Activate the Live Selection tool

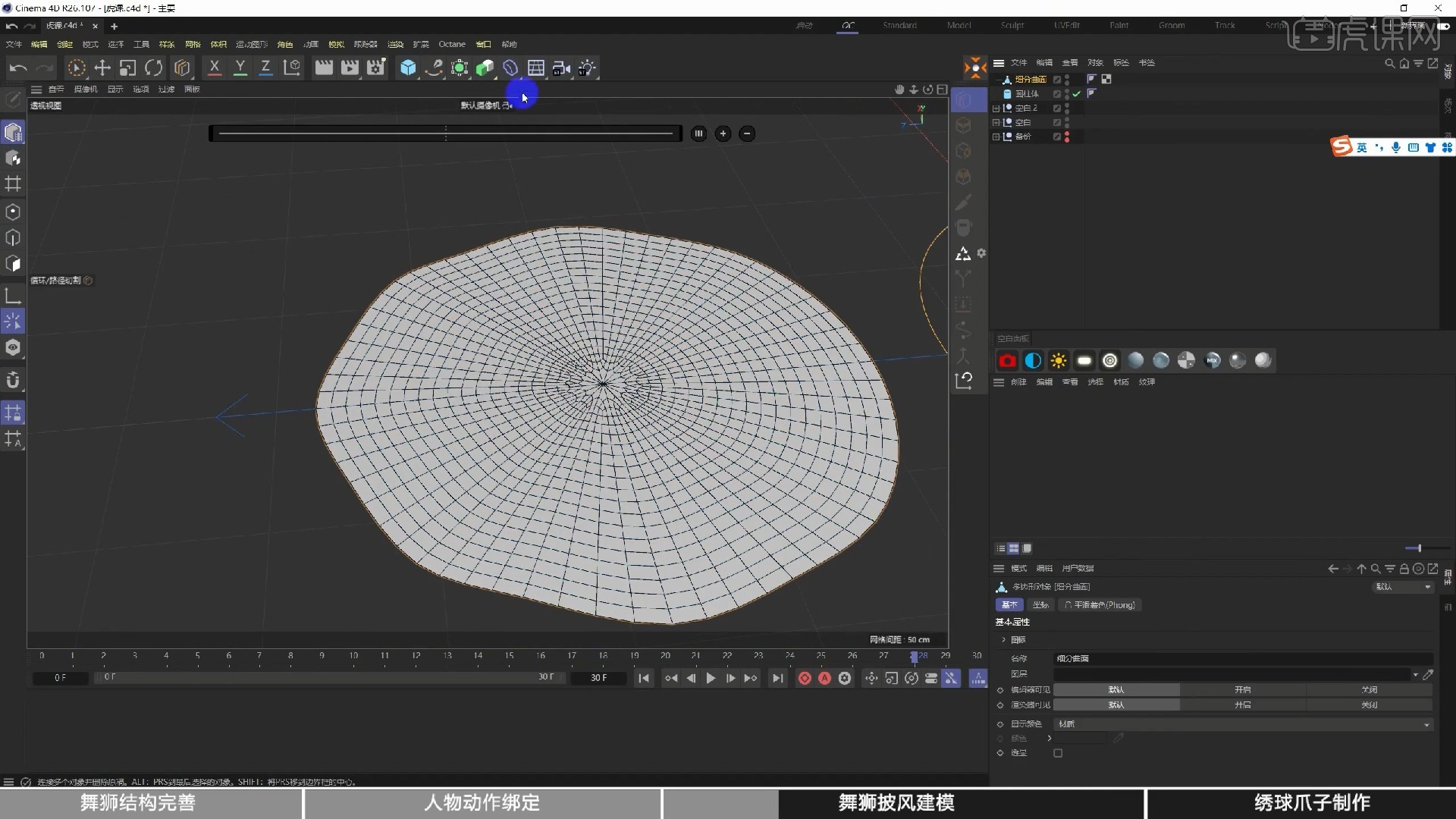(77, 68)
